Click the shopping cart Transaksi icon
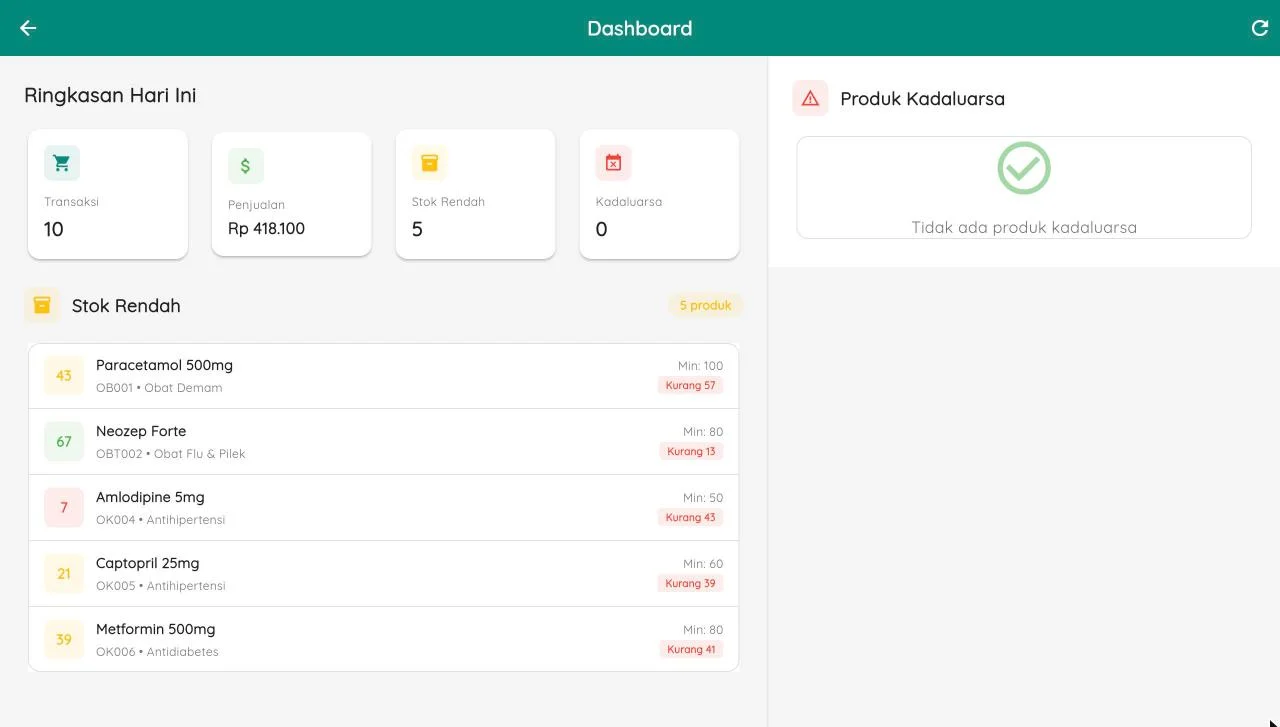 pos(62,163)
